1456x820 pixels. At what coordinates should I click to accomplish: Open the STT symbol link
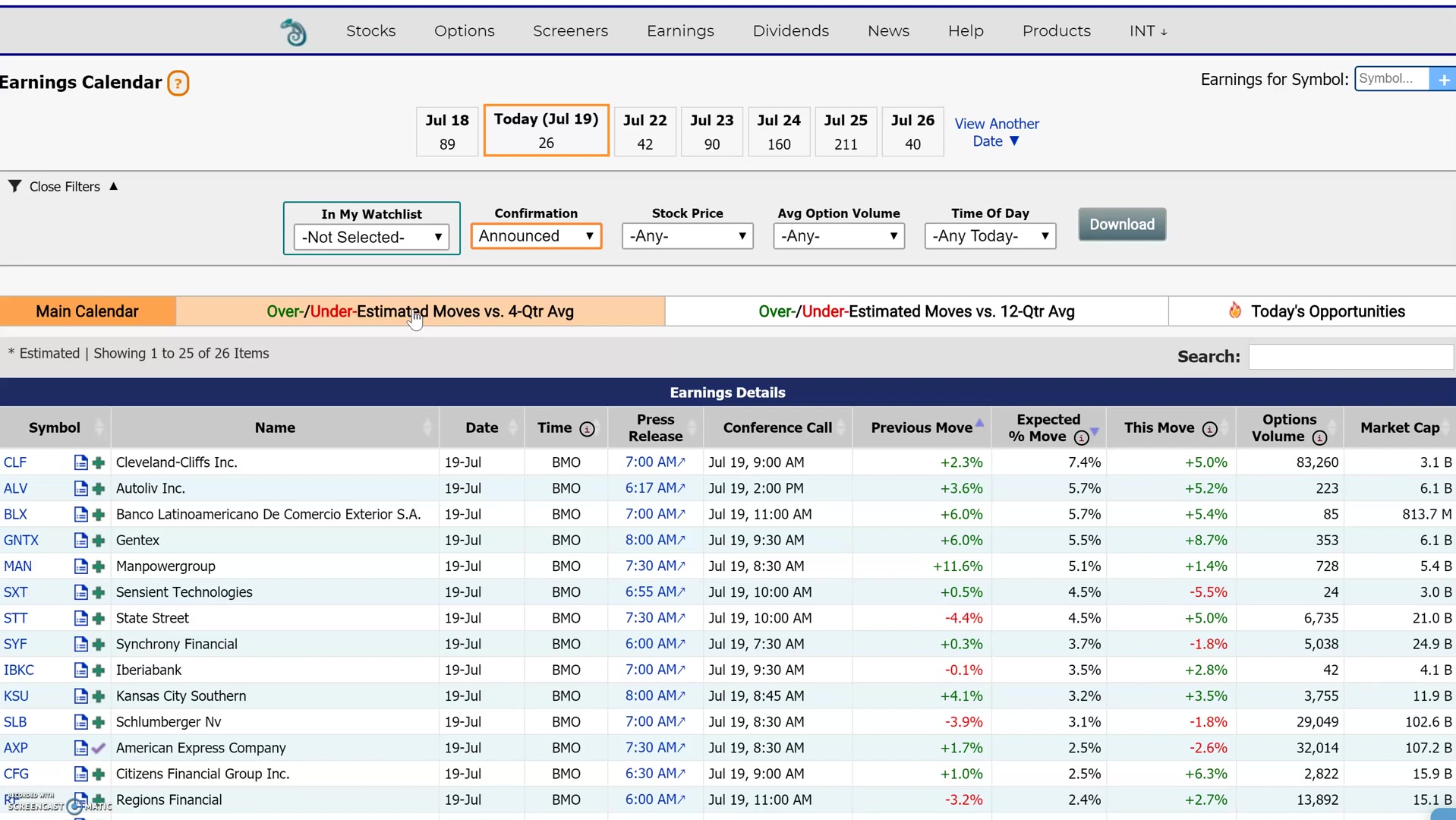click(x=15, y=618)
